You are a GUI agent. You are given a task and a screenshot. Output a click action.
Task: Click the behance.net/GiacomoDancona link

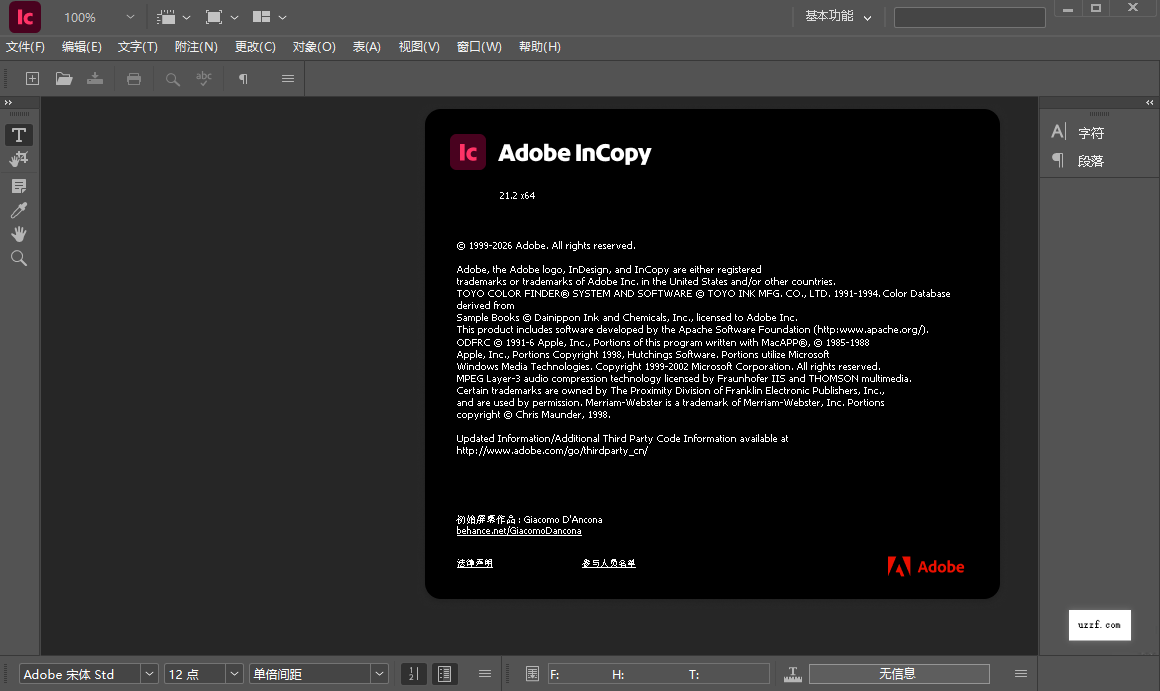(519, 530)
